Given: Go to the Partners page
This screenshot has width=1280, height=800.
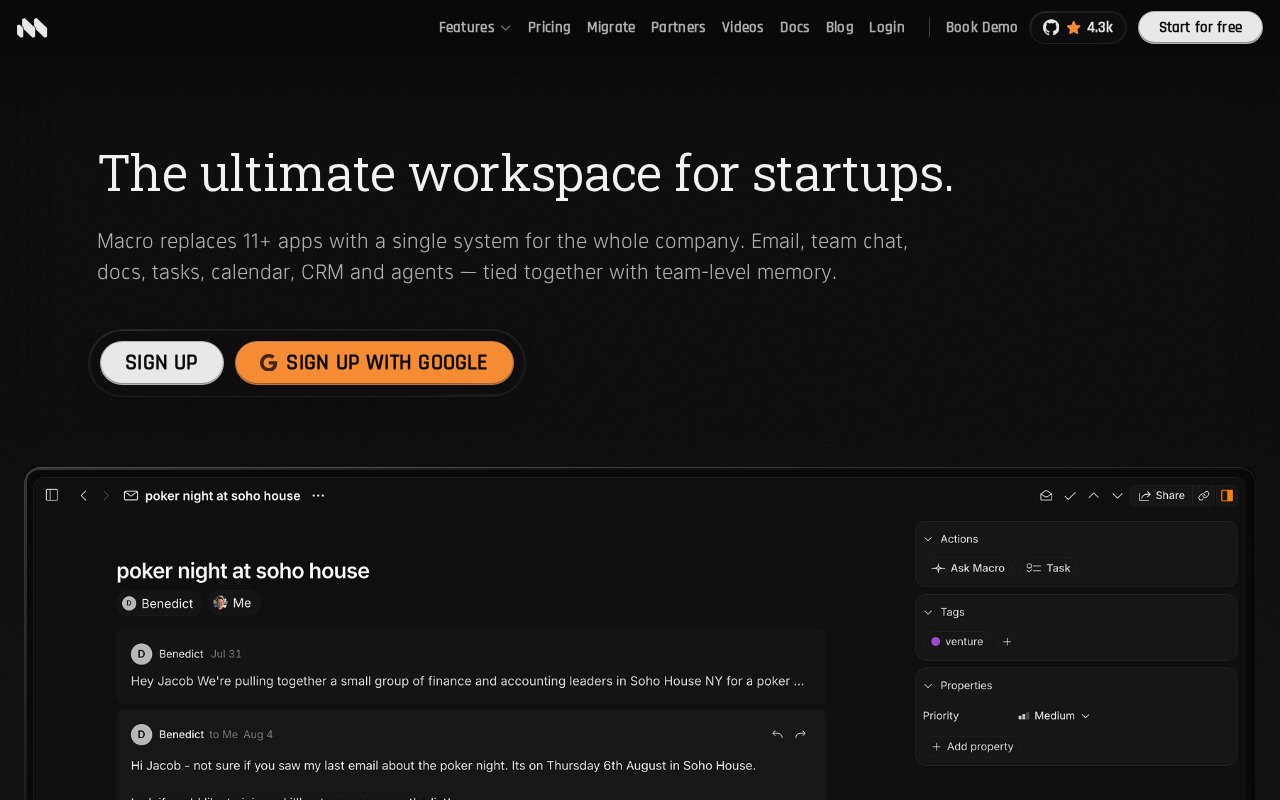Looking at the screenshot, I should (x=678, y=27).
